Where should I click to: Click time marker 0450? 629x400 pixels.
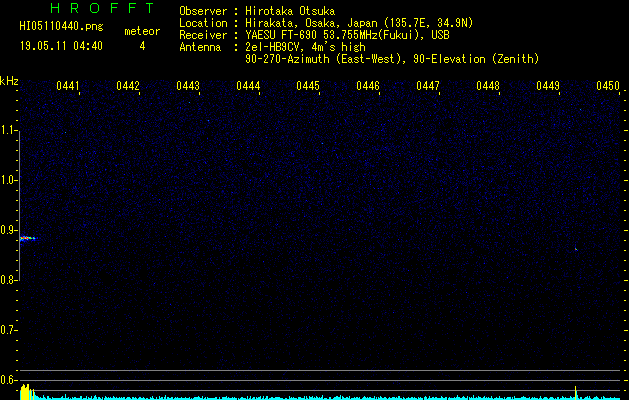608,86
